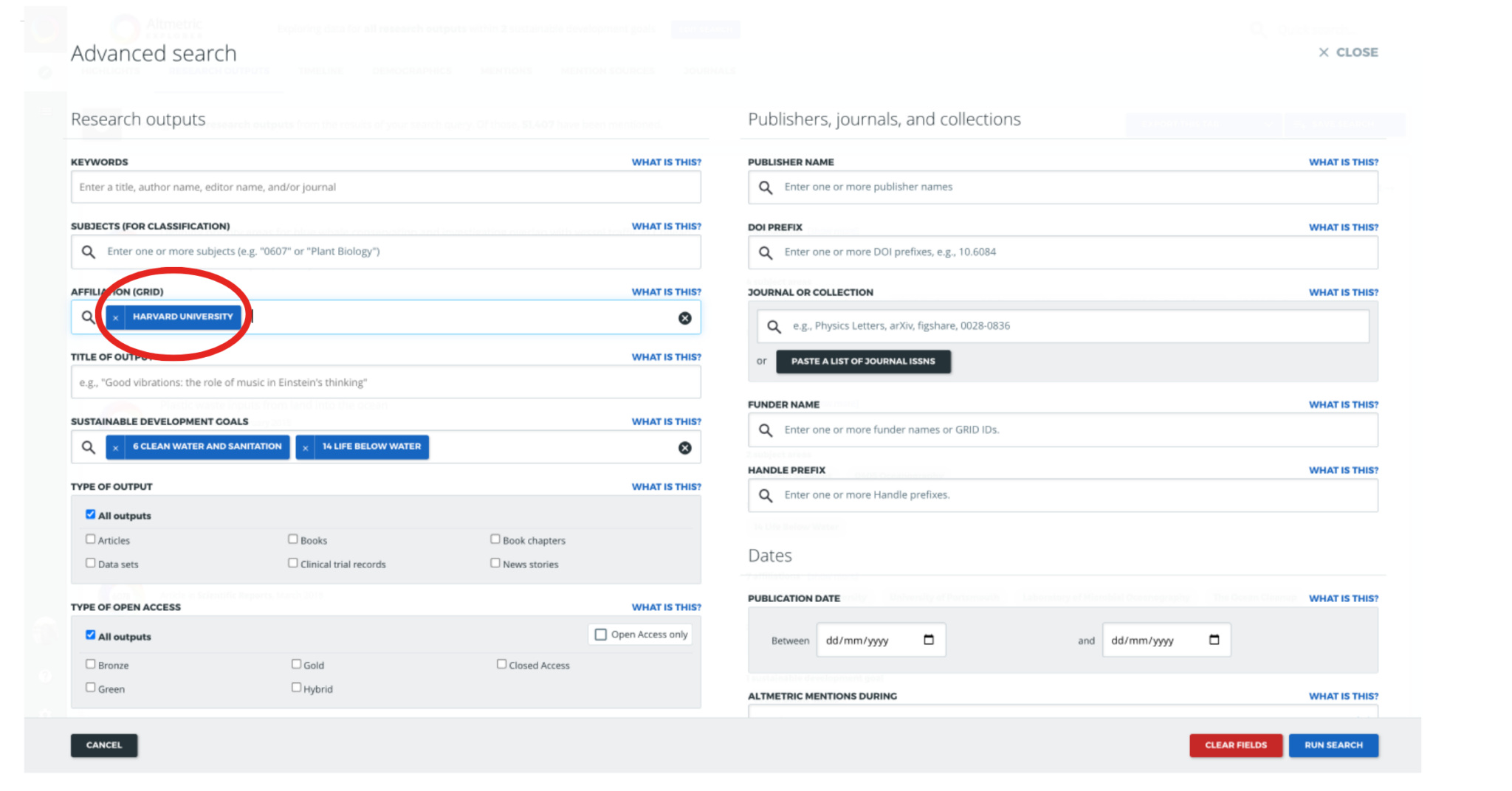This screenshot has height=791, width=1512.
Task: Click the magnifier icon in the Affiliation field
Action: point(89,317)
